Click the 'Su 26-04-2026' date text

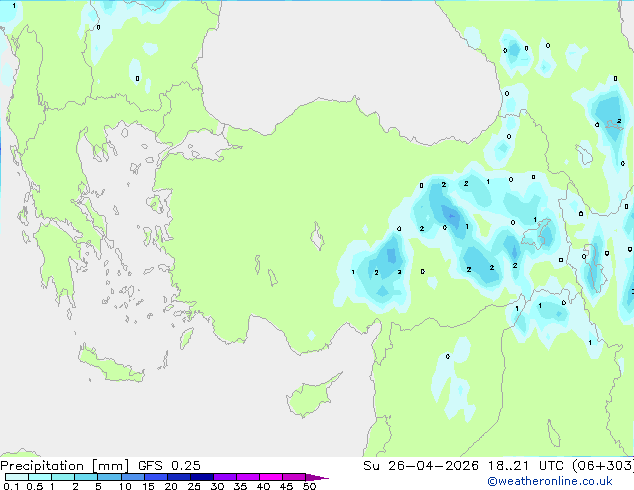421,466
